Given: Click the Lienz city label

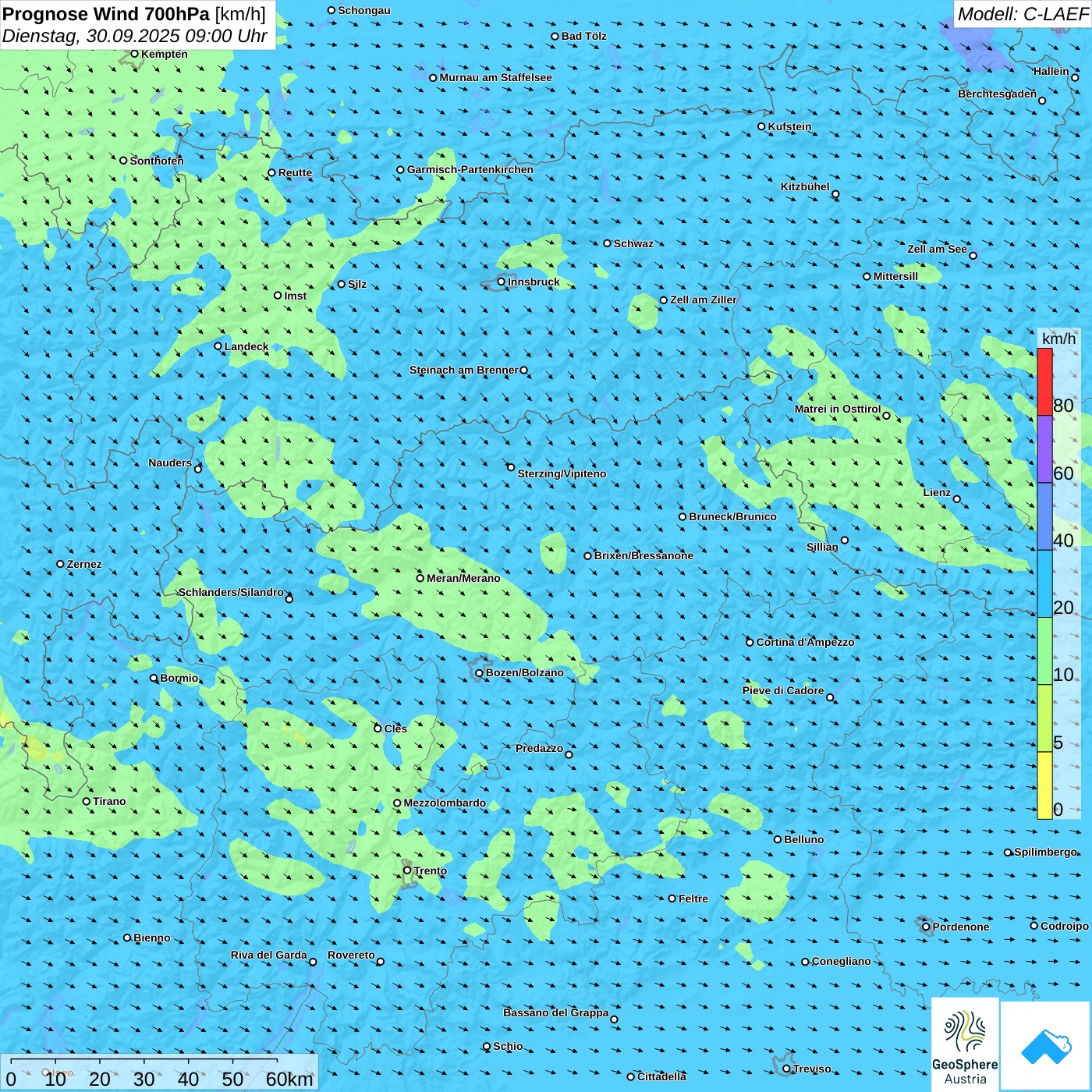Looking at the screenshot, I should click(937, 492).
